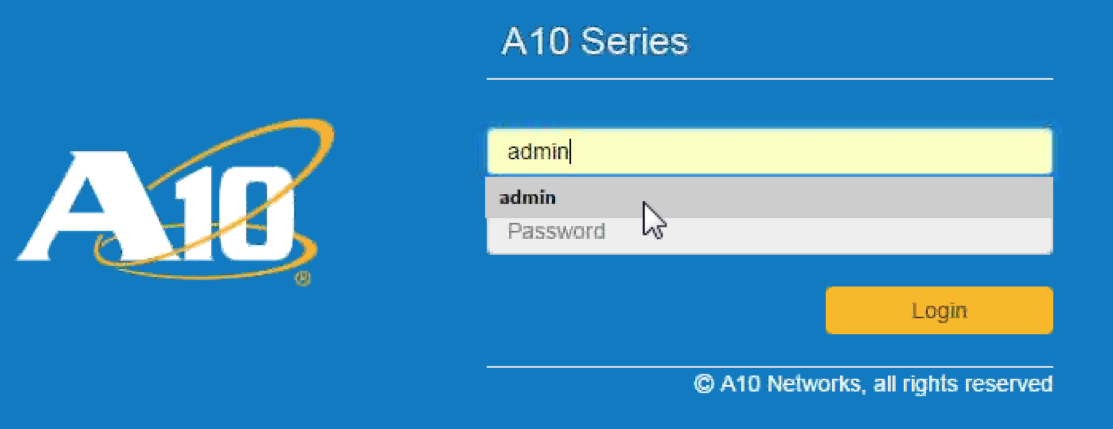
Task: Click the copyright symbol in the footer
Action: click(704, 384)
